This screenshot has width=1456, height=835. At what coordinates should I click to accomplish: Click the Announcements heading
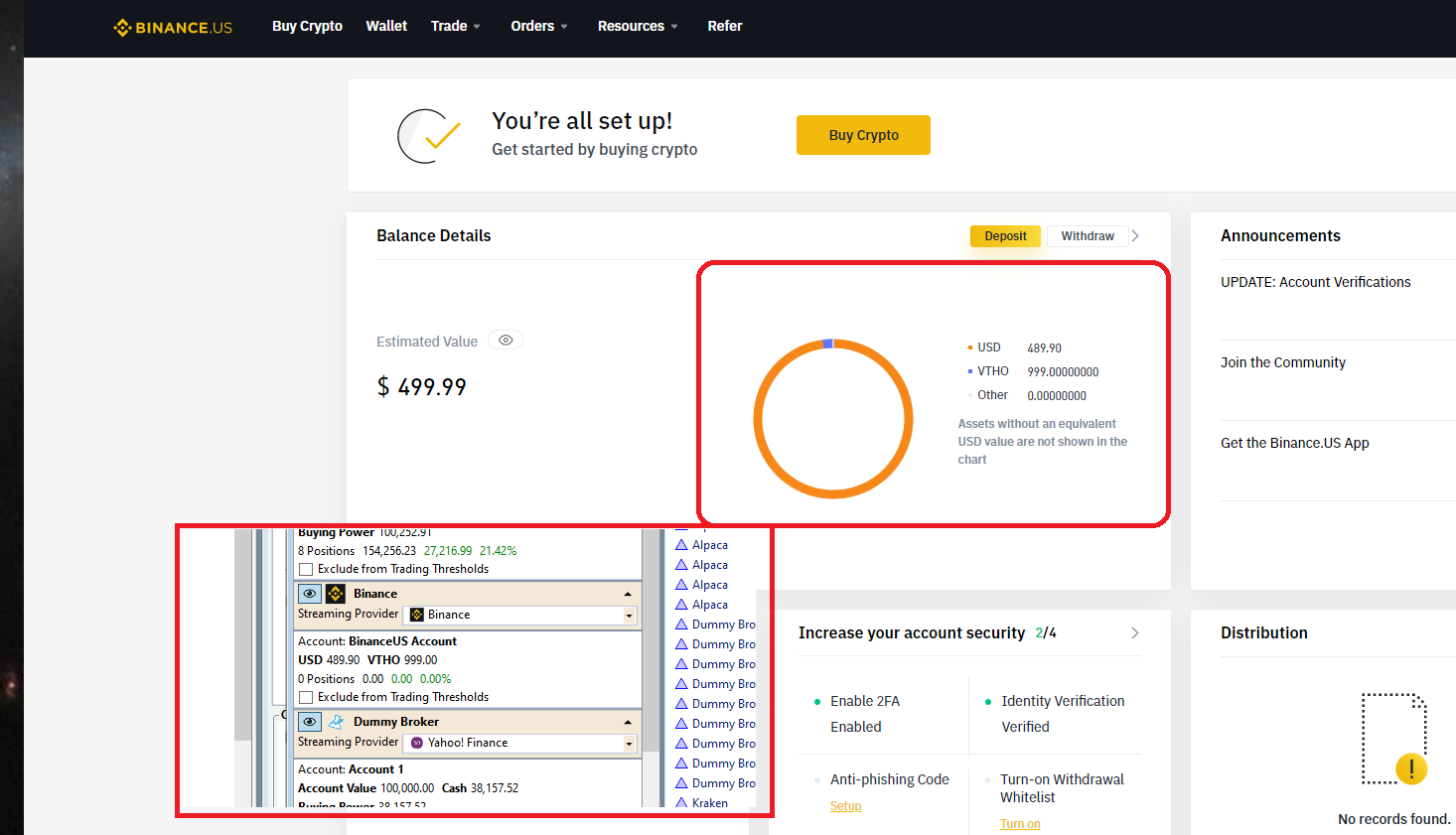pyautogui.click(x=1280, y=235)
